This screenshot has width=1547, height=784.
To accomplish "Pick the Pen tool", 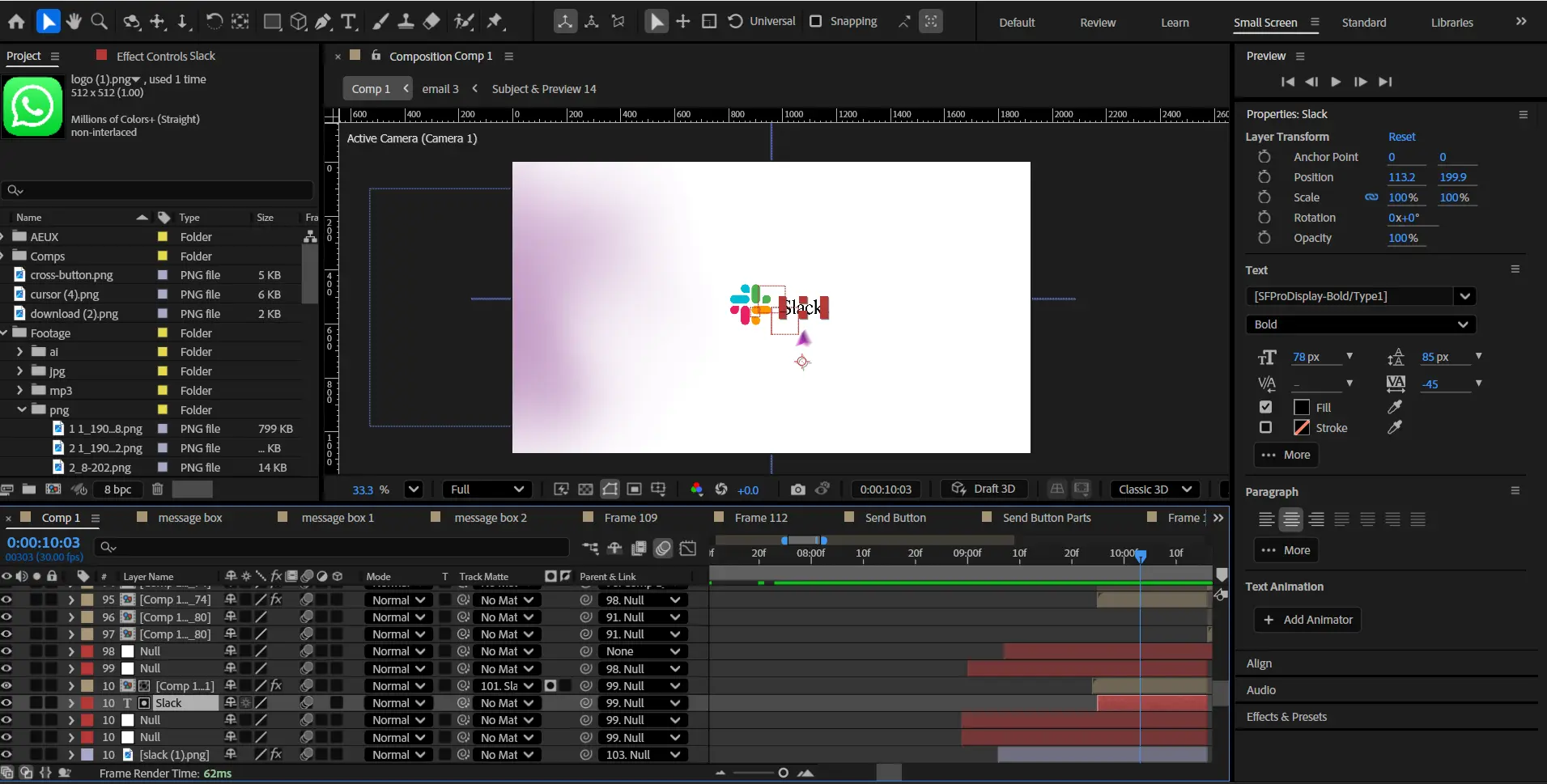I will (323, 22).
